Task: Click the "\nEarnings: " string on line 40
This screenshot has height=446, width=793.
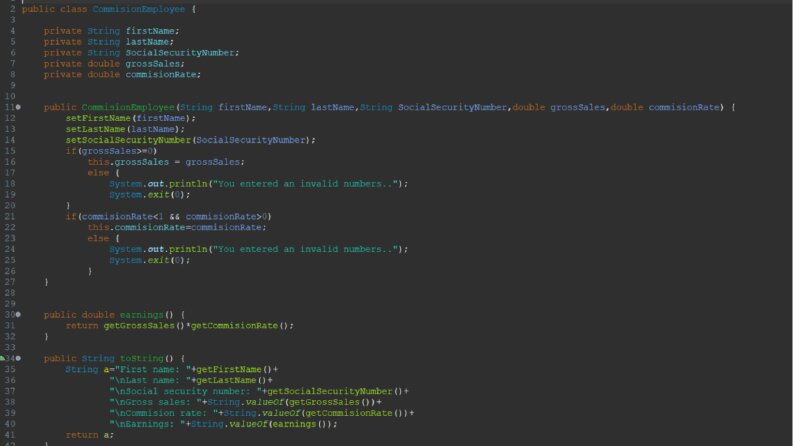Action: [147, 424]
